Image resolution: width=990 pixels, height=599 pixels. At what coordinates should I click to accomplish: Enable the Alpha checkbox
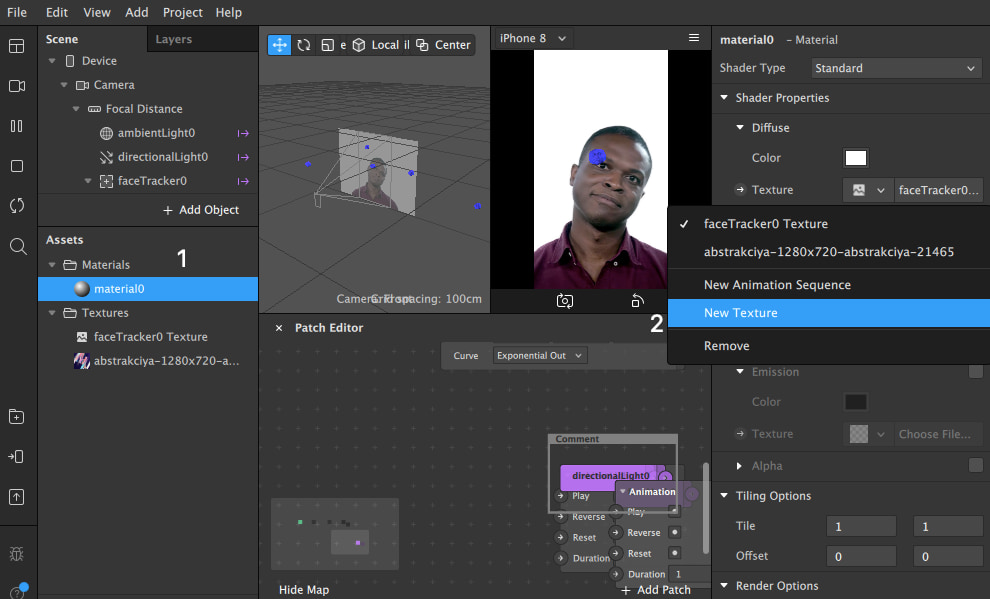(975, 466)
